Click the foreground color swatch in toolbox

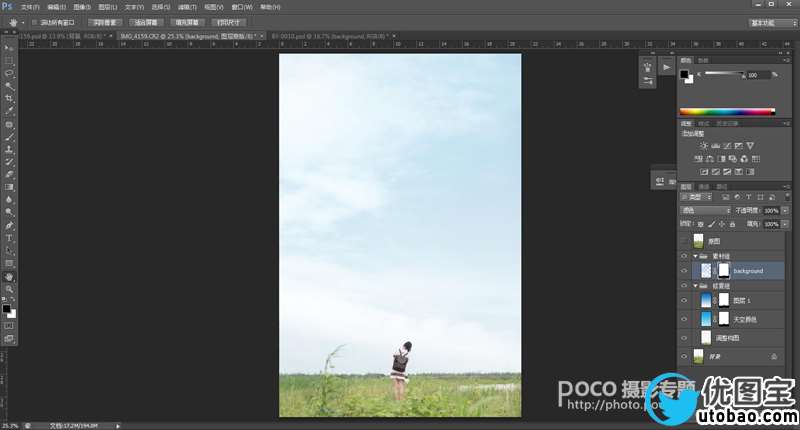pos(6,309)
